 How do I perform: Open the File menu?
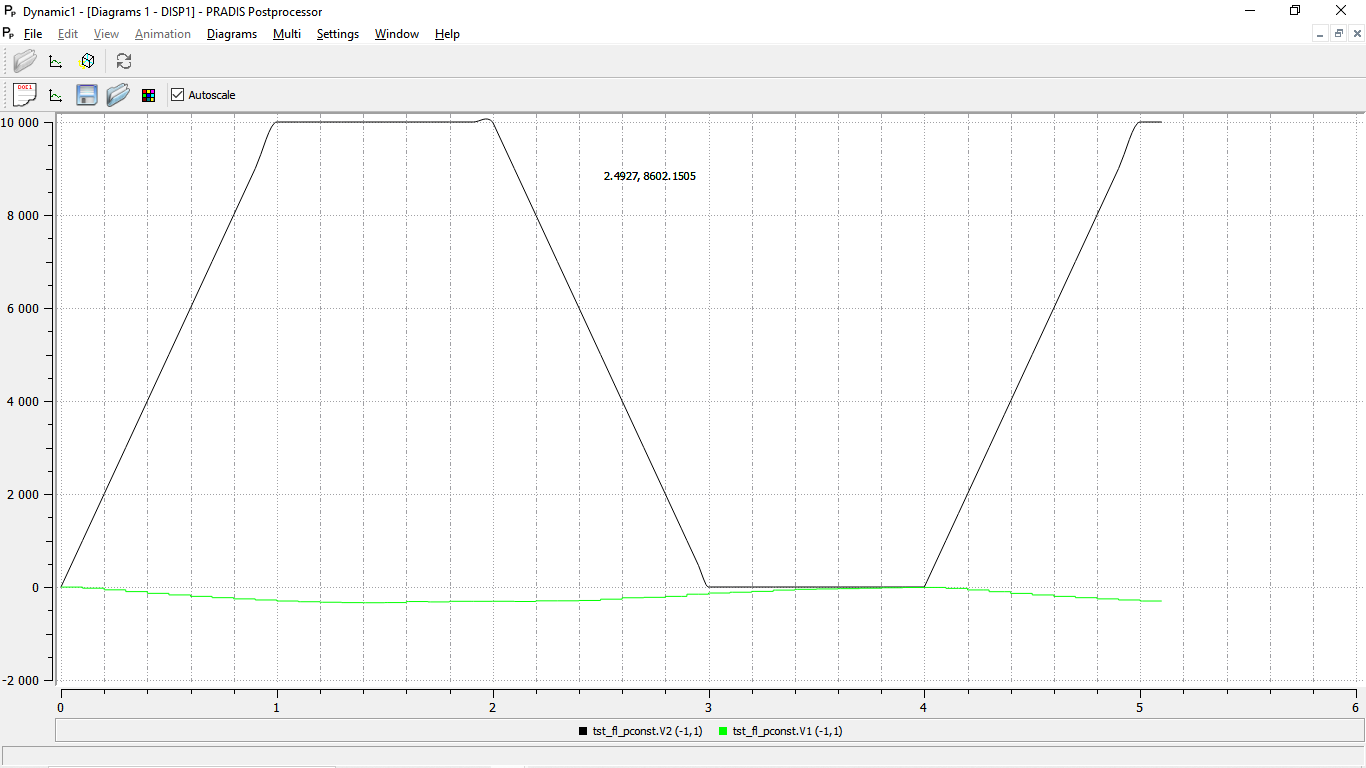[x=33, y=34]
